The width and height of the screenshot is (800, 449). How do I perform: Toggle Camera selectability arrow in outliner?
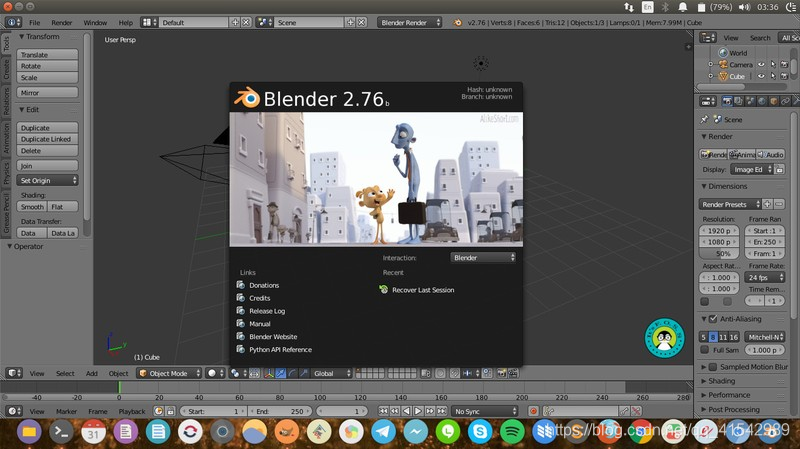[773, 64]
